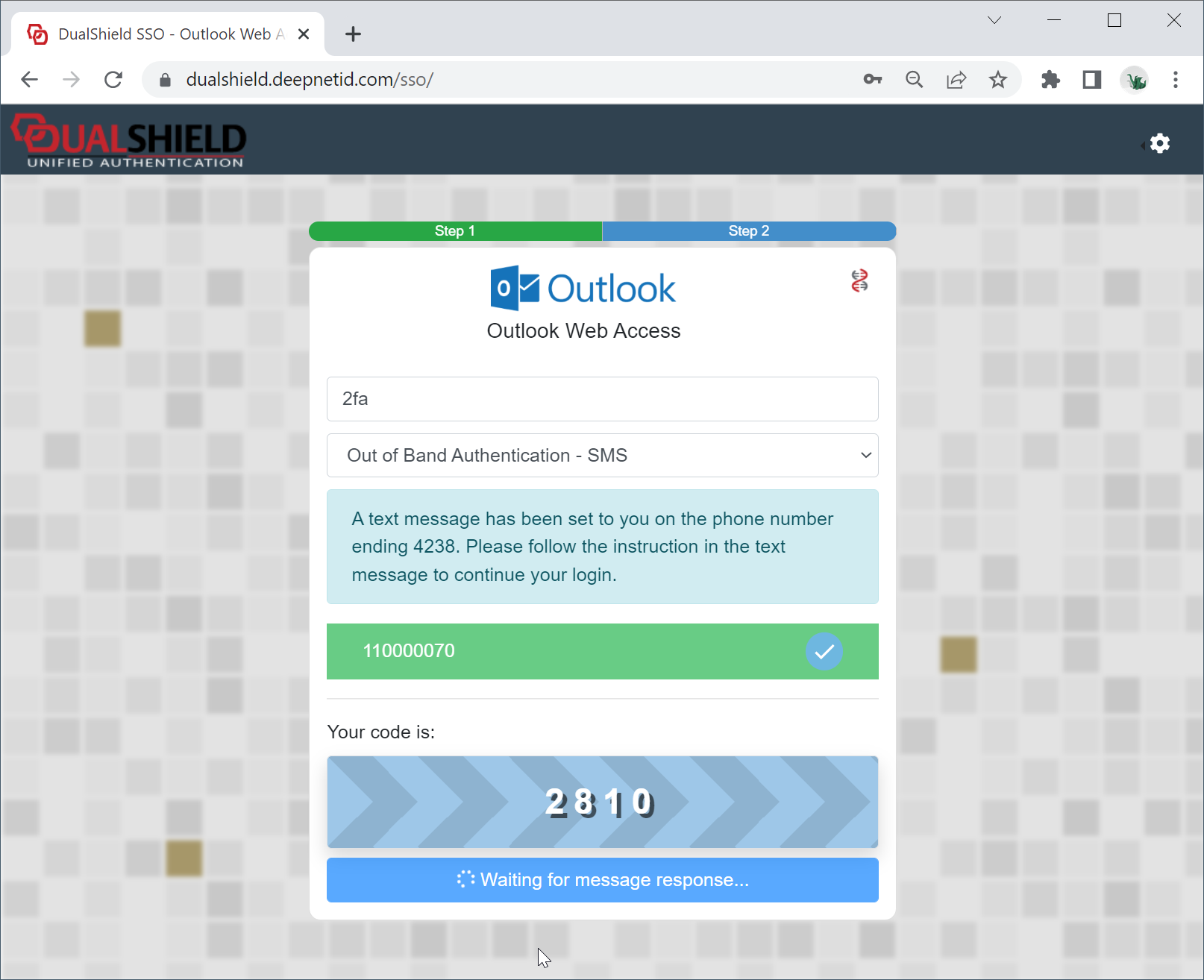Expand the tab search chevron
This screenshot has width=1204, height=980.
coord(994,20)
